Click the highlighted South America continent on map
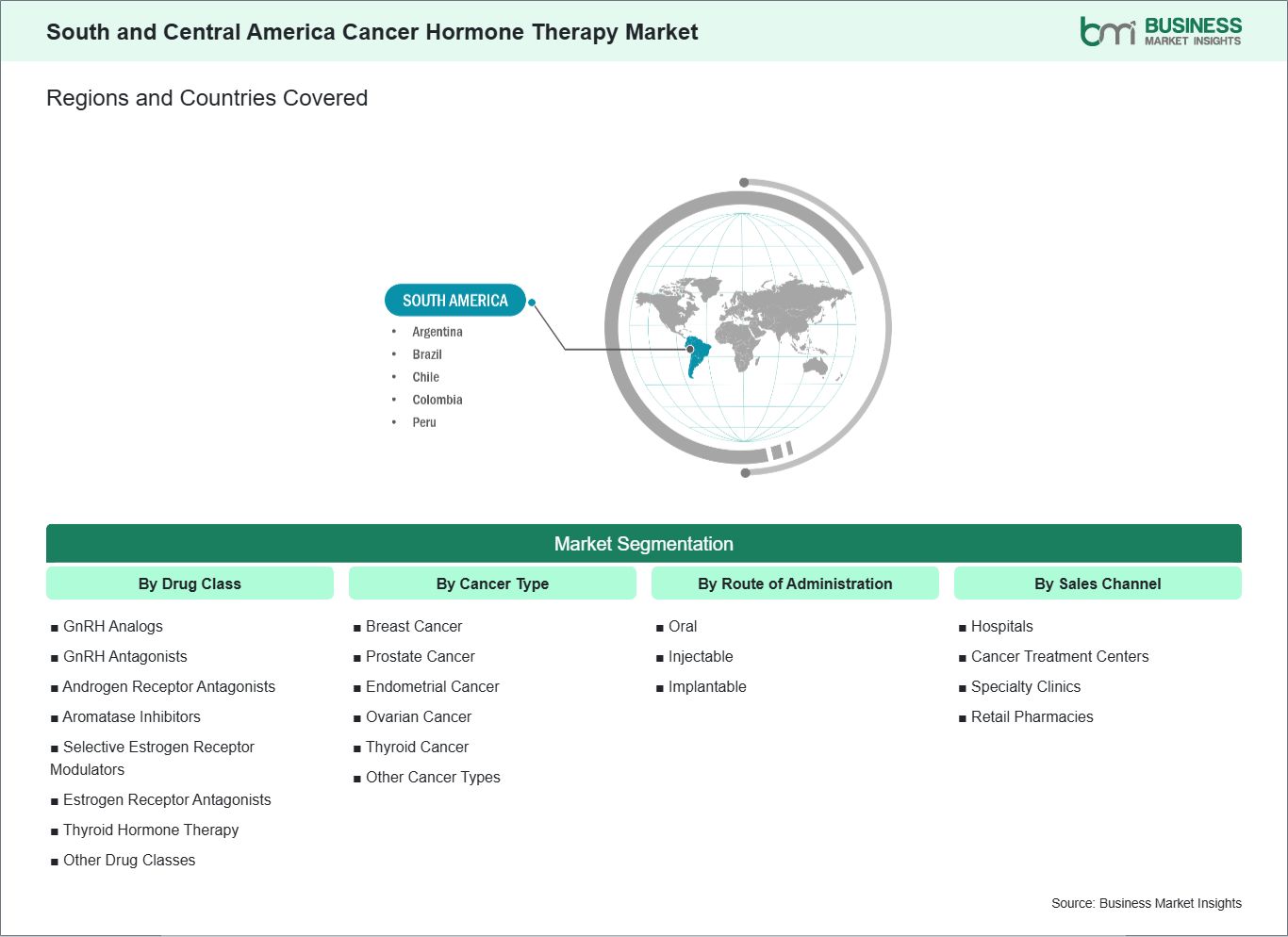Viewport: 1288px width, 937px height. [x=697, y=358]
